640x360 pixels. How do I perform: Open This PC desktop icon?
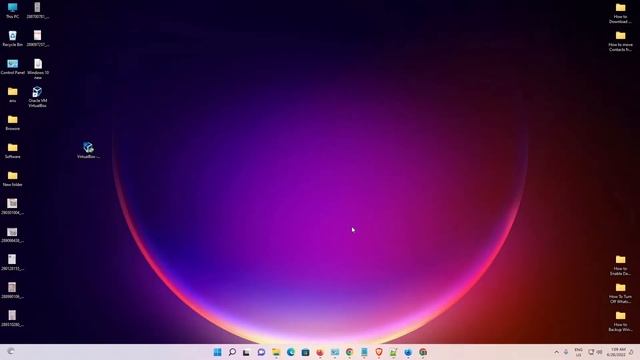point(13,10)
